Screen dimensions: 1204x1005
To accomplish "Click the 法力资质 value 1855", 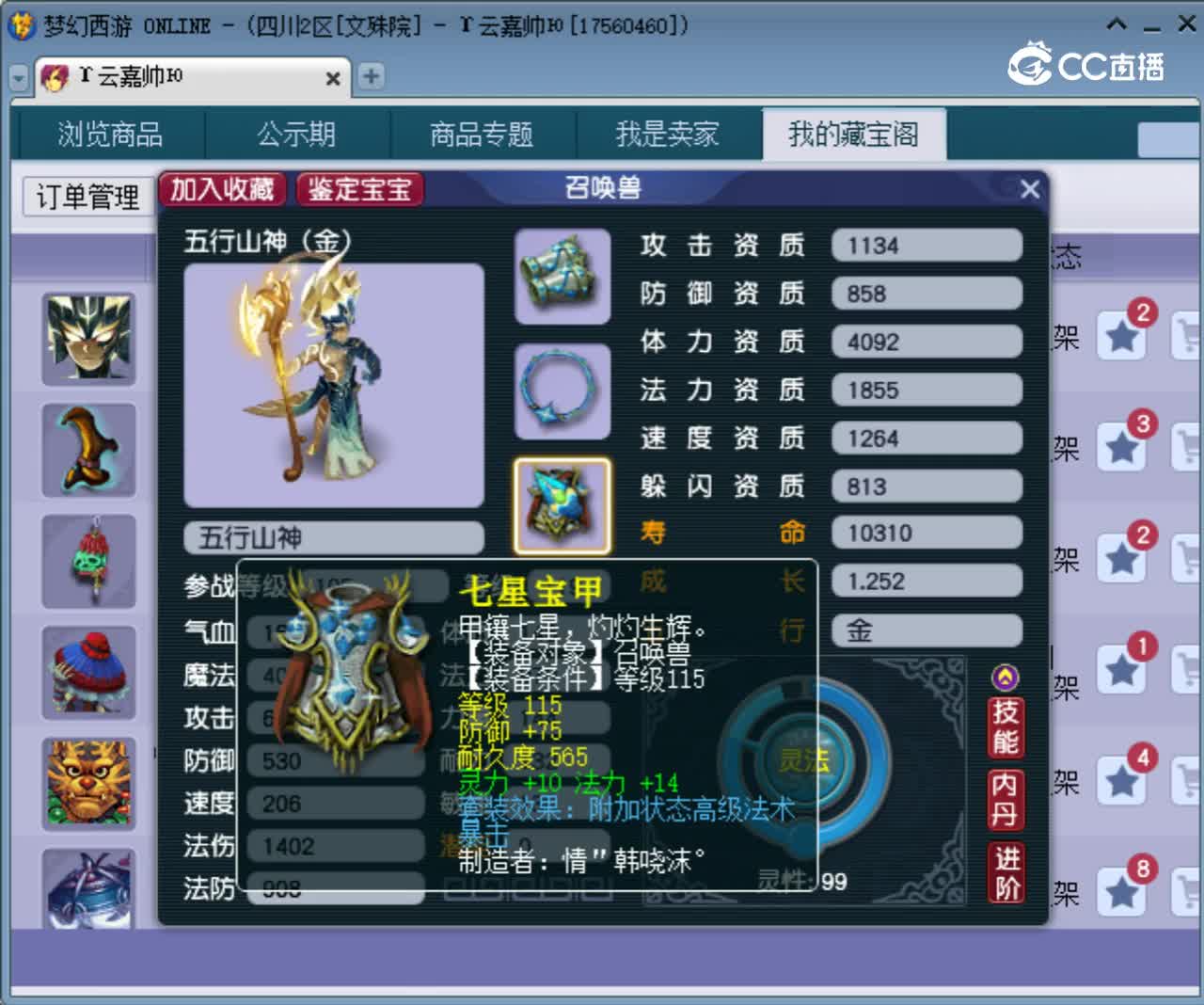I will coord(927,390).
